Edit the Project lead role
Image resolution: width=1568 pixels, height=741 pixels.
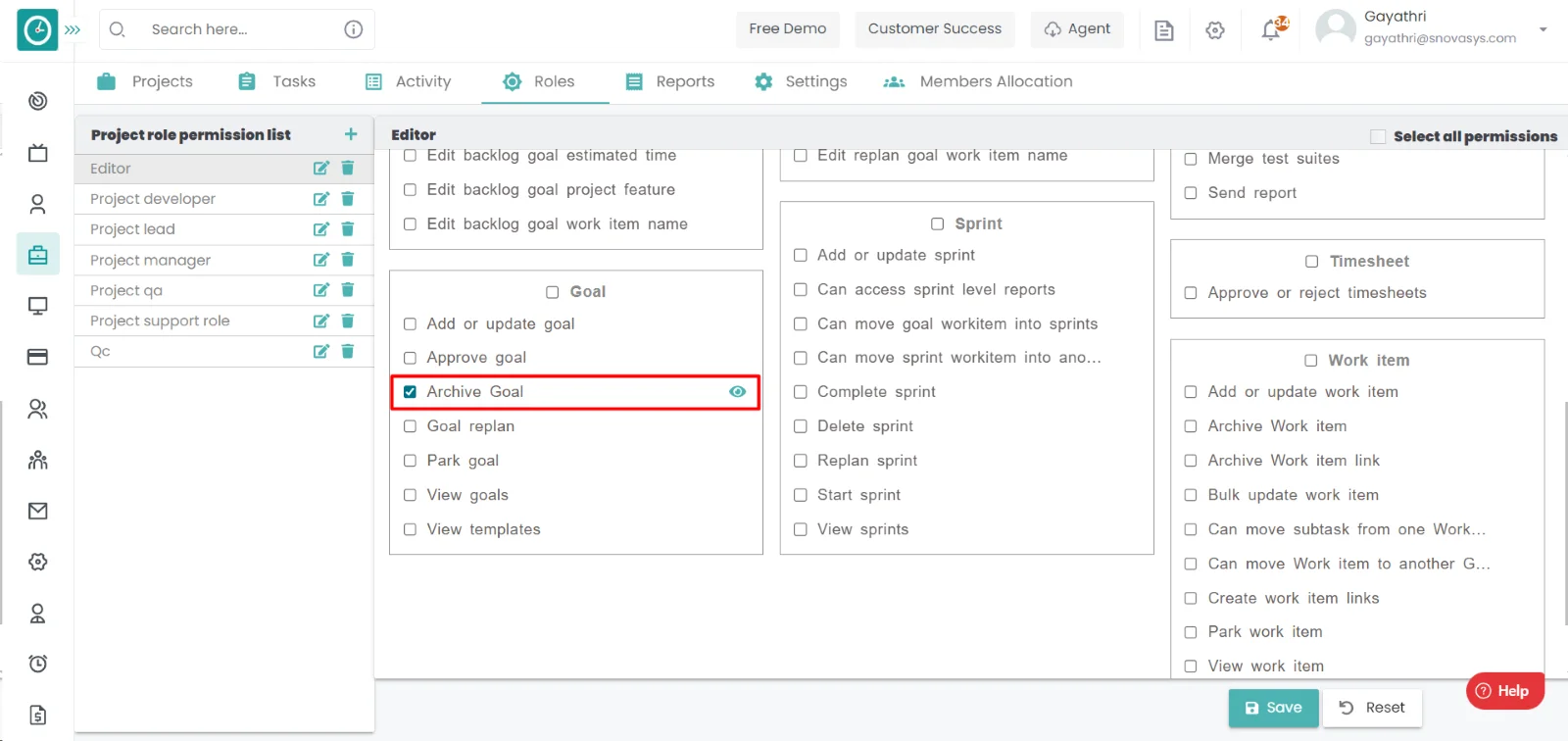[320, 229]
